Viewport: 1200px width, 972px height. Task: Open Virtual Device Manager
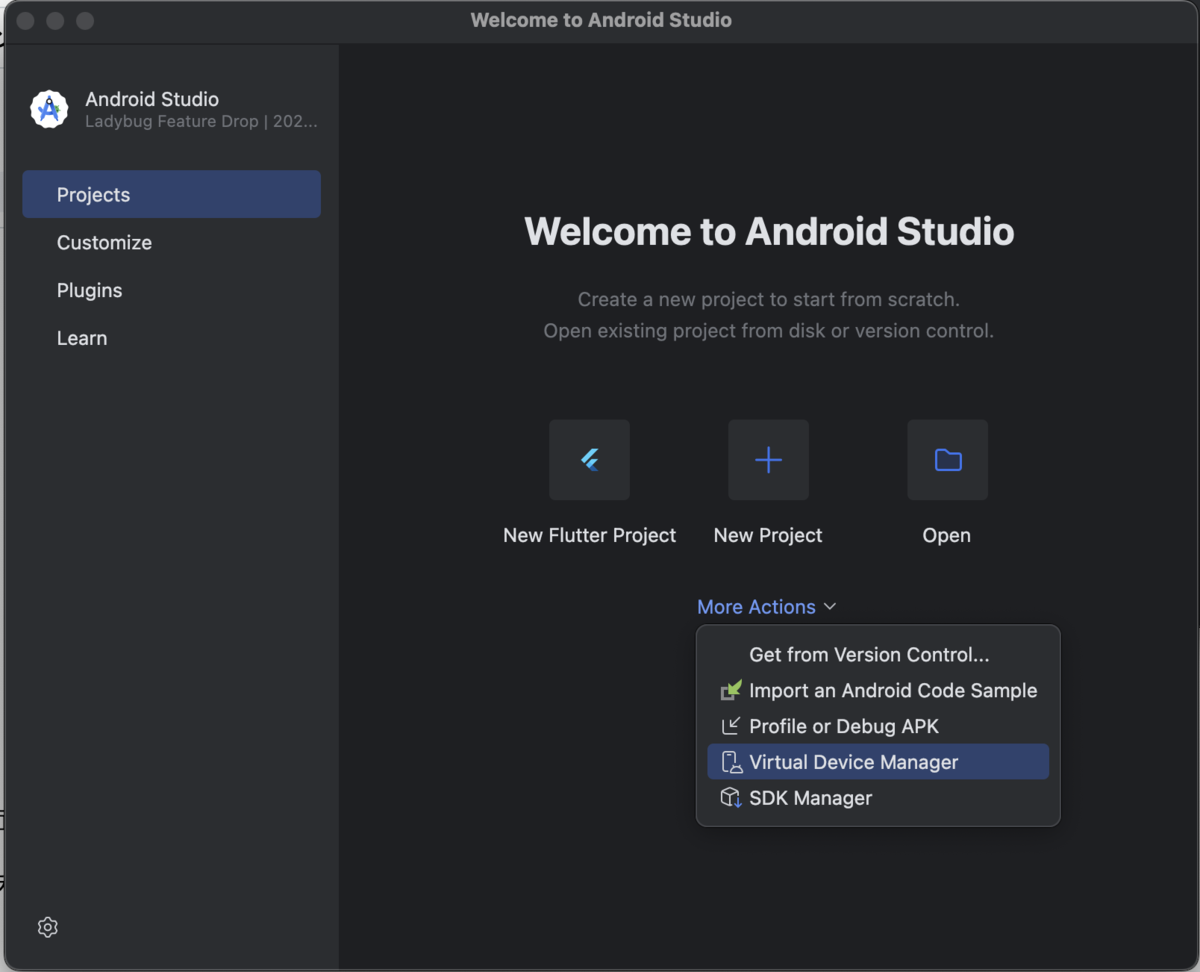coord(878,762)
